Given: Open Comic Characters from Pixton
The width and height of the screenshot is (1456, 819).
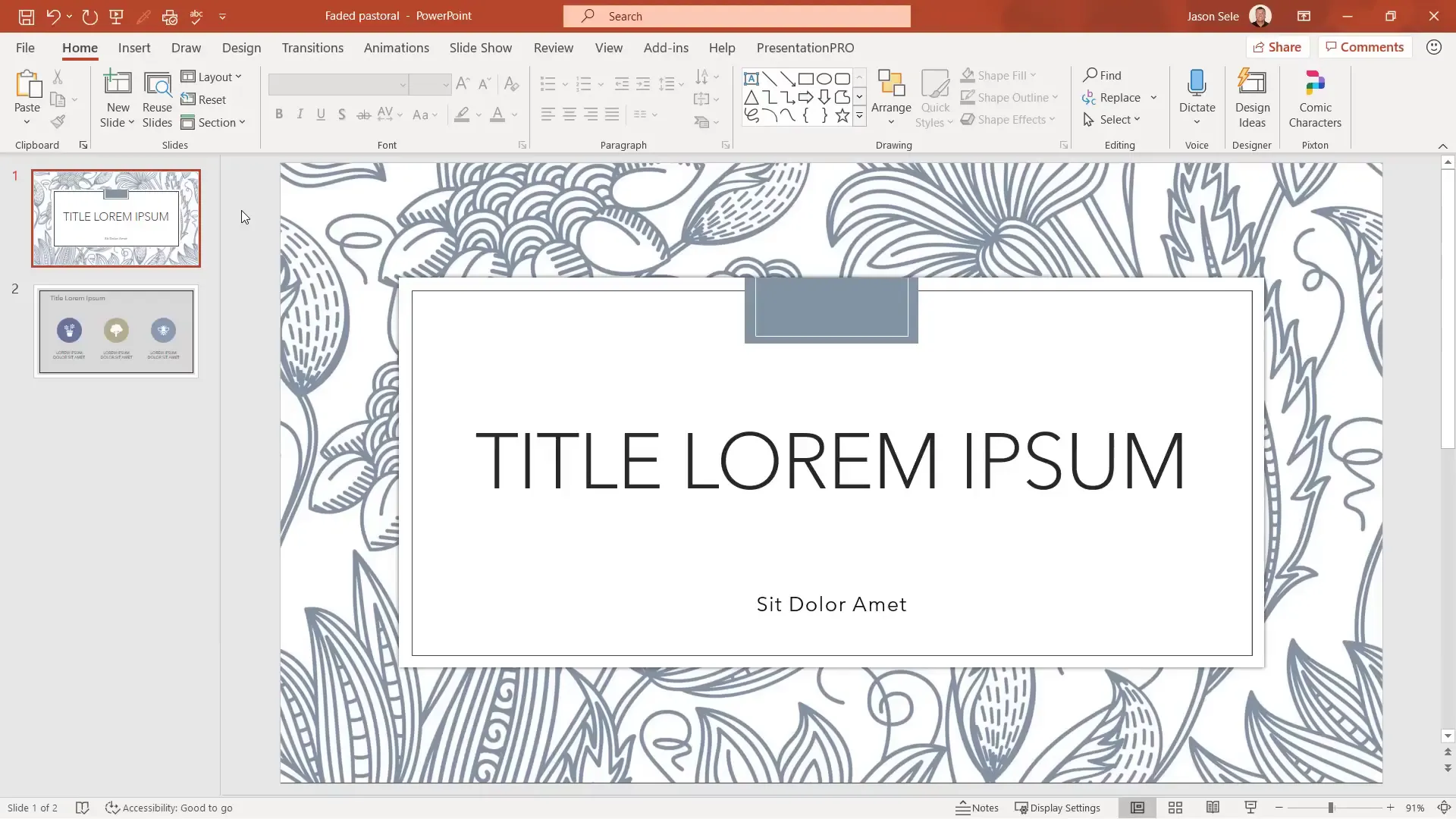Looking at the screenshot, I should pos(1314,97).
